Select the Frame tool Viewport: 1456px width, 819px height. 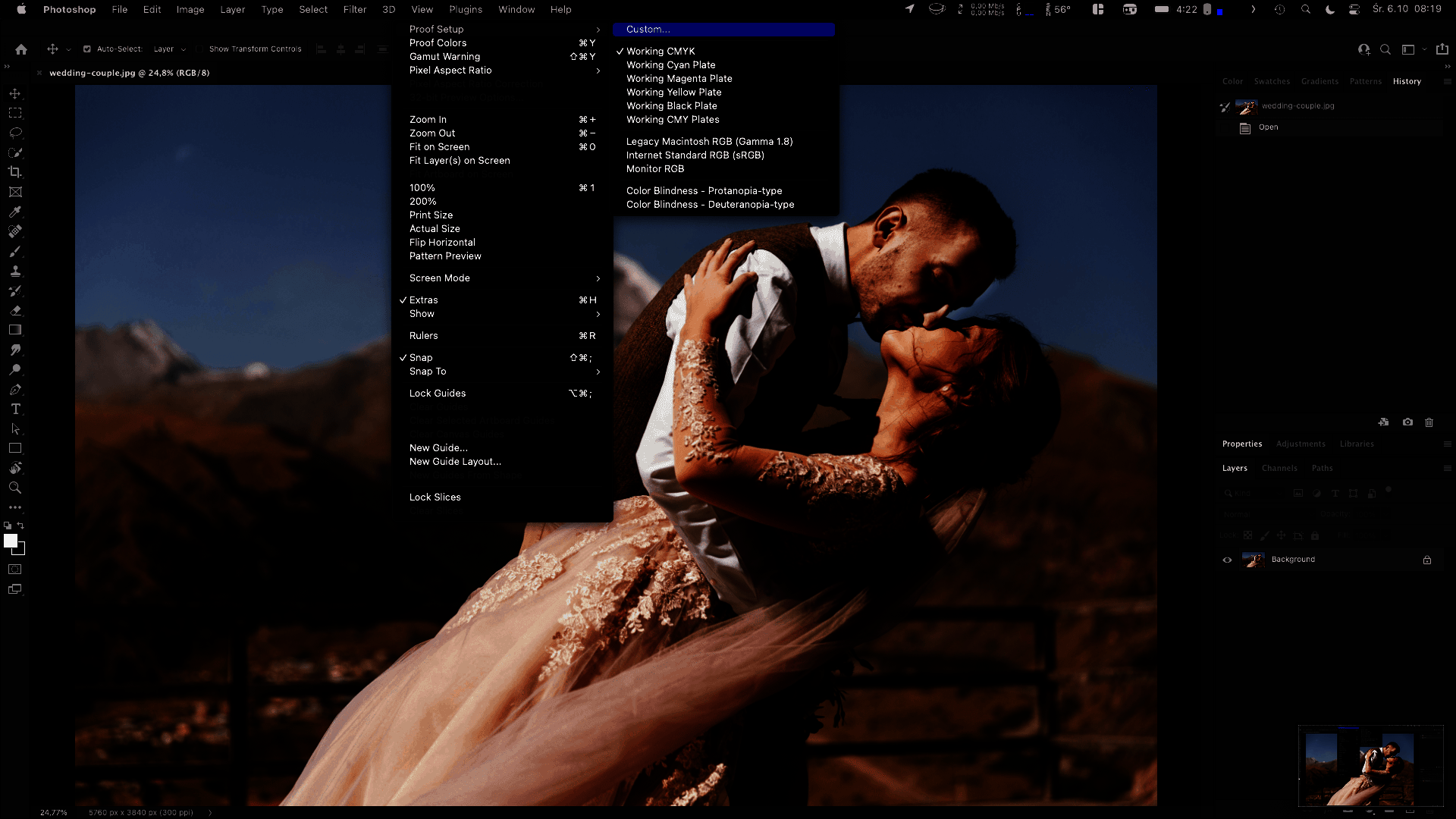[15, 192]
